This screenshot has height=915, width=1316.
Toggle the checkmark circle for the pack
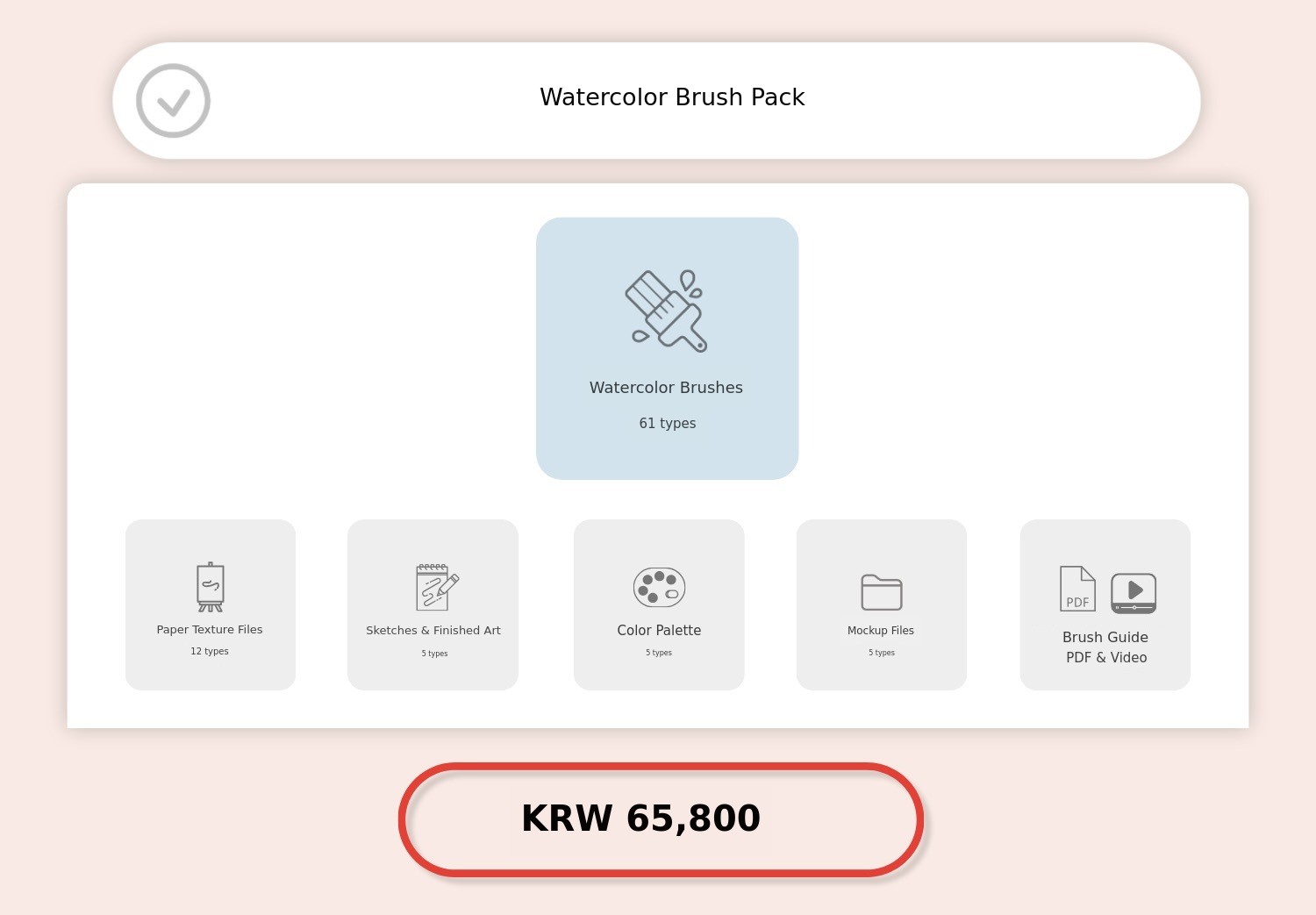(173, 101)
